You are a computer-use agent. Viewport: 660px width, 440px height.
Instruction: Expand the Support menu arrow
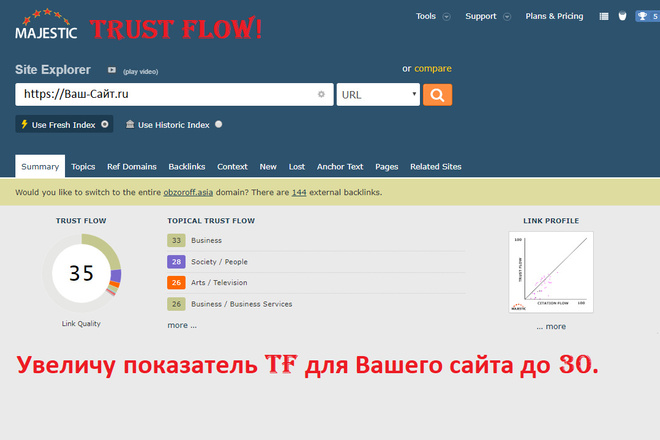(x=507, y=17)
